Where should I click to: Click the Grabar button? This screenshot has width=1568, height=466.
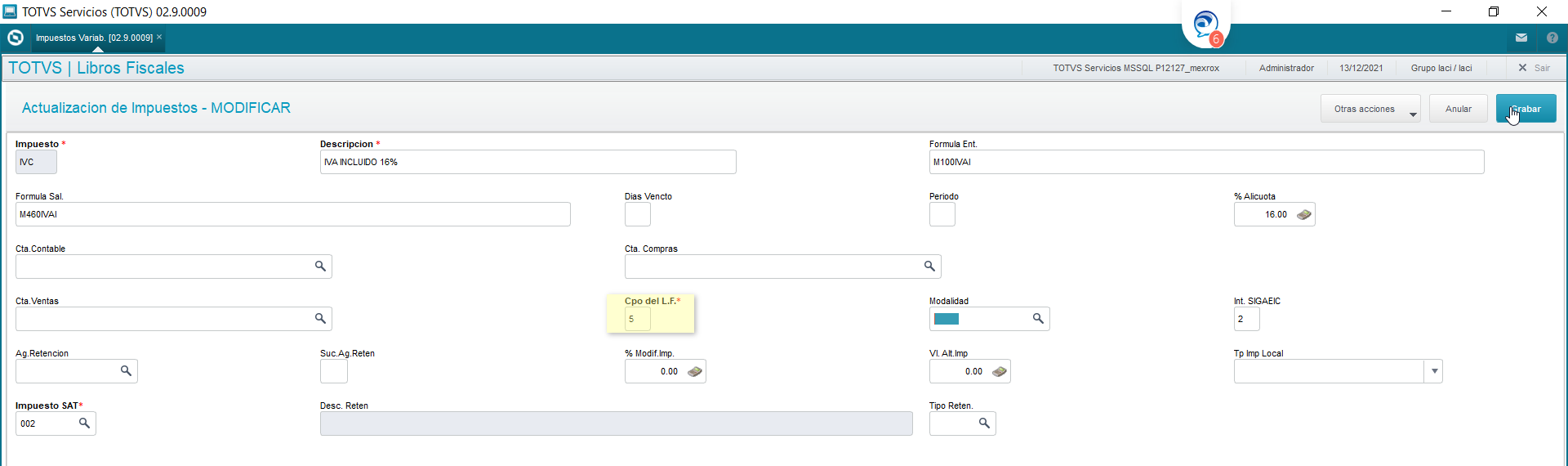tap(1526, 109)
